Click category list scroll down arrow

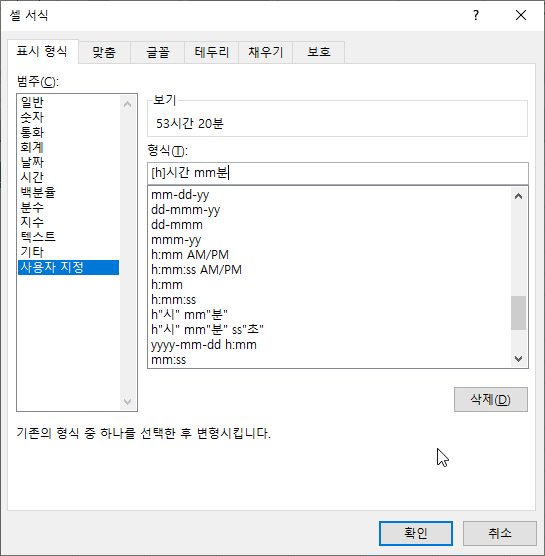click(x=128, y=401)
